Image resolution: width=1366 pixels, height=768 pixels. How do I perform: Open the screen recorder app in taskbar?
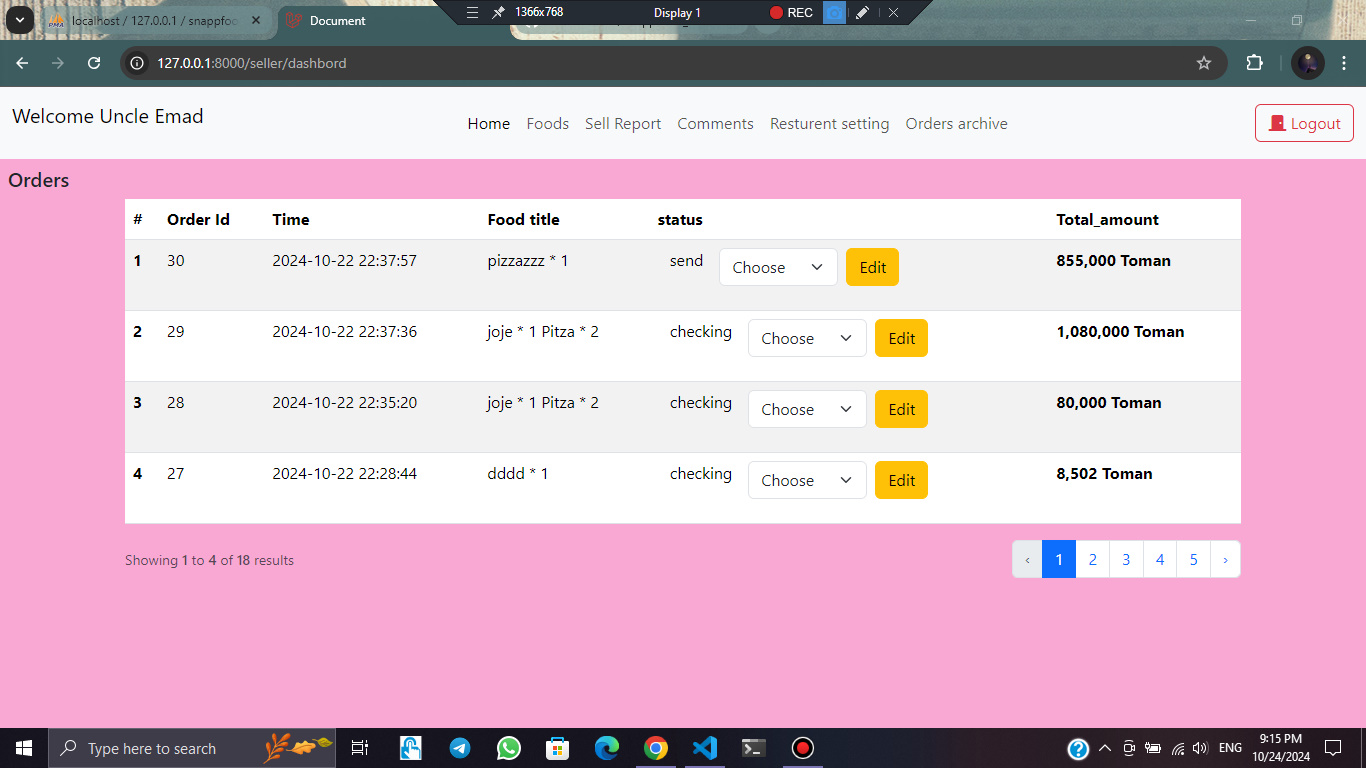803,748
